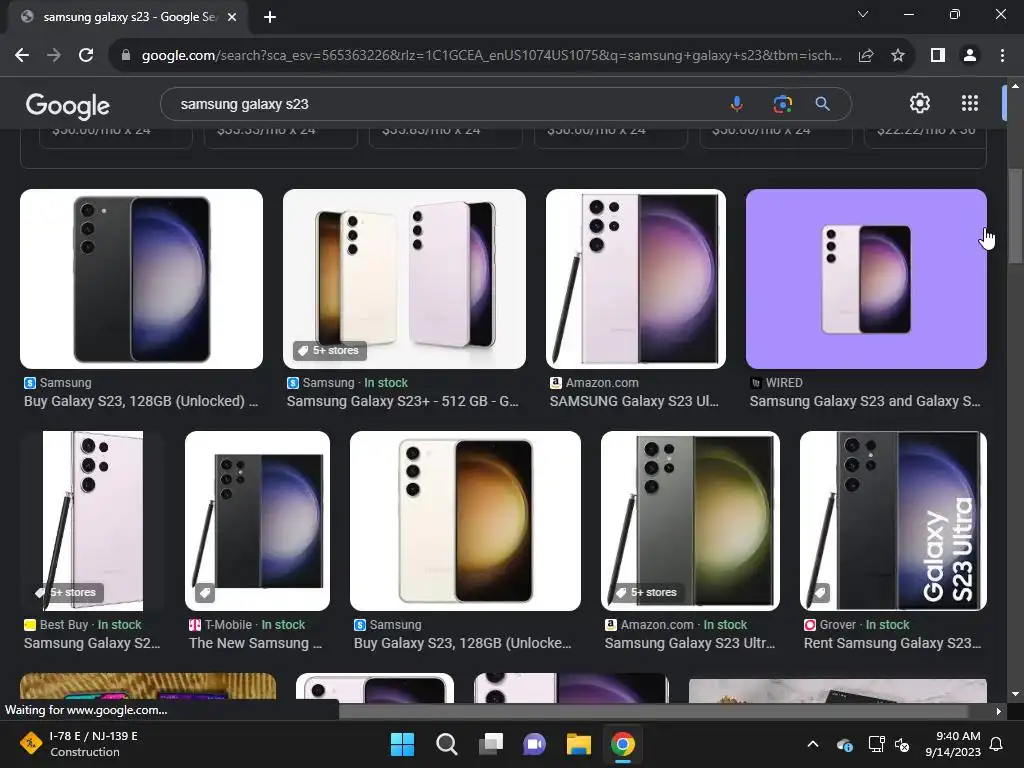The image size is (1024, 768).
Task: Open the WIRED purple background image
Action: click(866, 279)
